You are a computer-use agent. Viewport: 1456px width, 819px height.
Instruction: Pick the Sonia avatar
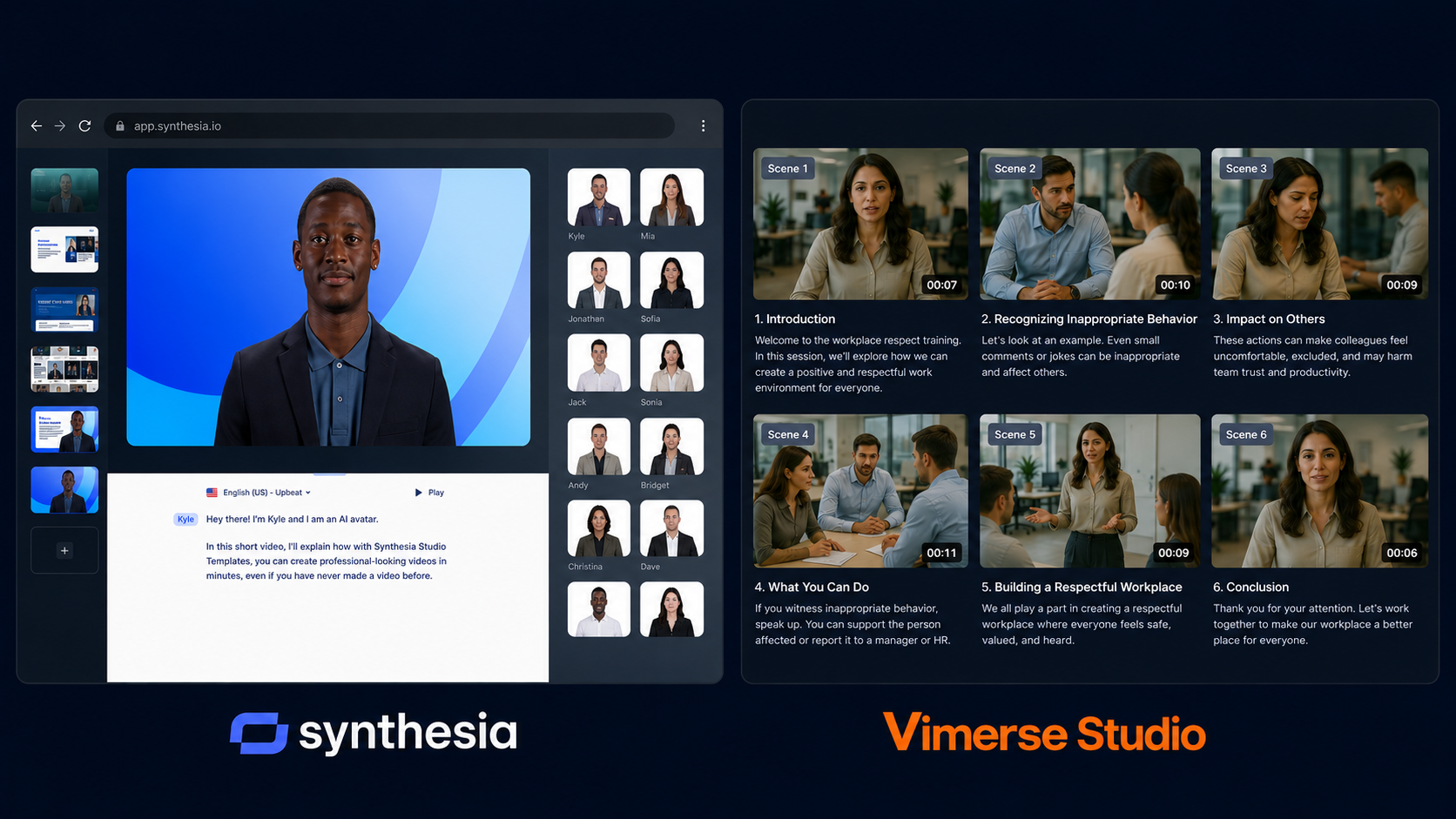tap(671, 363)
